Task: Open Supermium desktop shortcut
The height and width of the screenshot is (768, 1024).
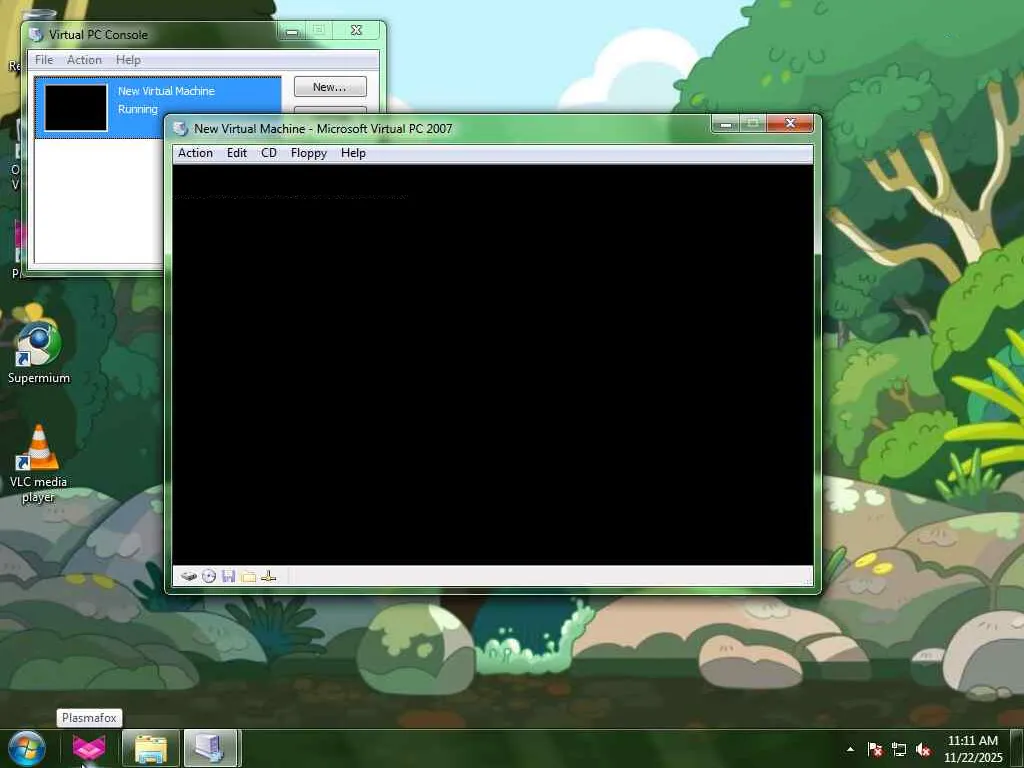Action: [39, 352]
